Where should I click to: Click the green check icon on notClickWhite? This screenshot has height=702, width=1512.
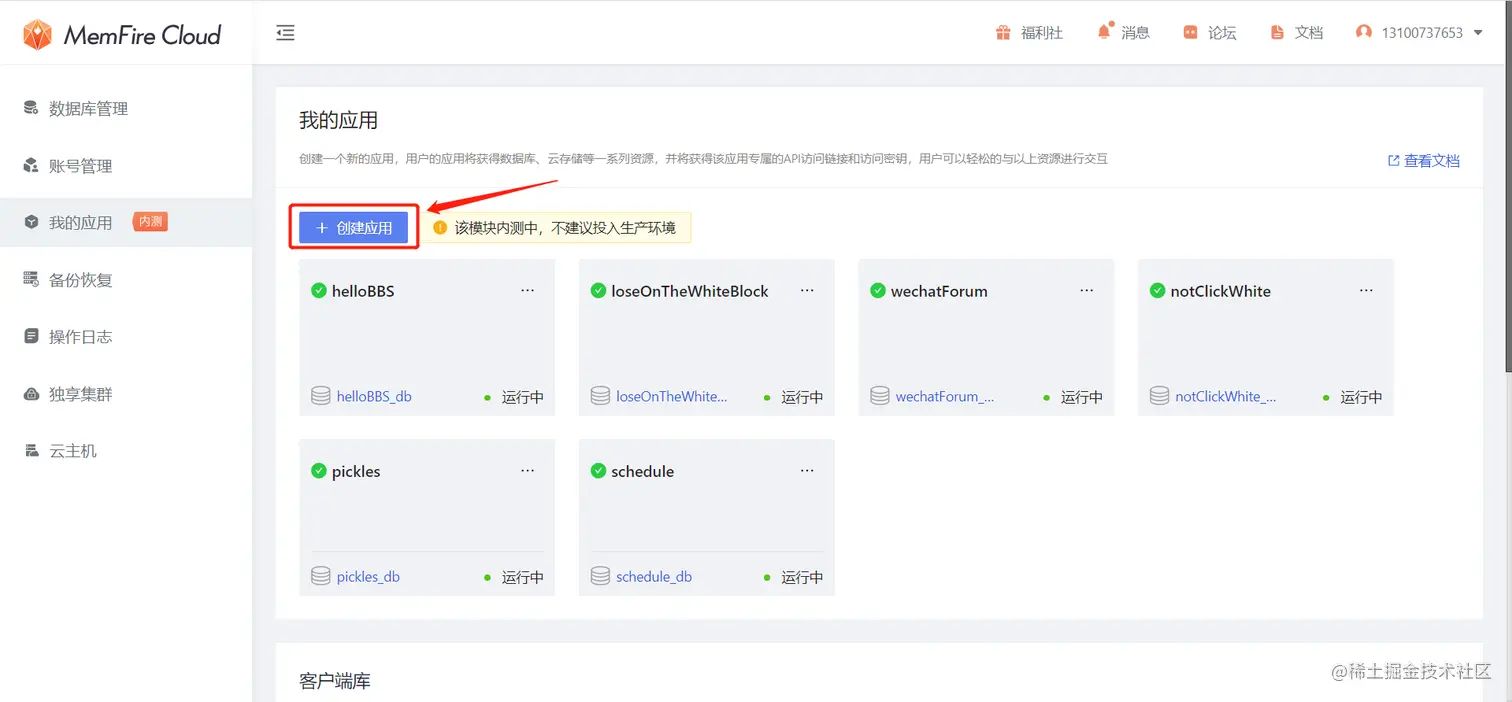click(x=1158, y=290)
